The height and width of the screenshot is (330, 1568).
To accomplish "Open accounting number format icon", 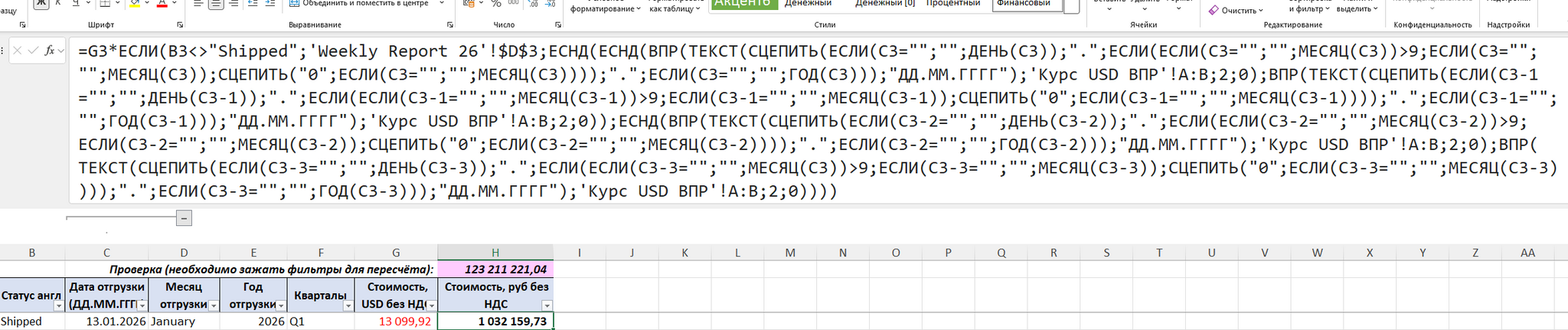I will point(469,3).
